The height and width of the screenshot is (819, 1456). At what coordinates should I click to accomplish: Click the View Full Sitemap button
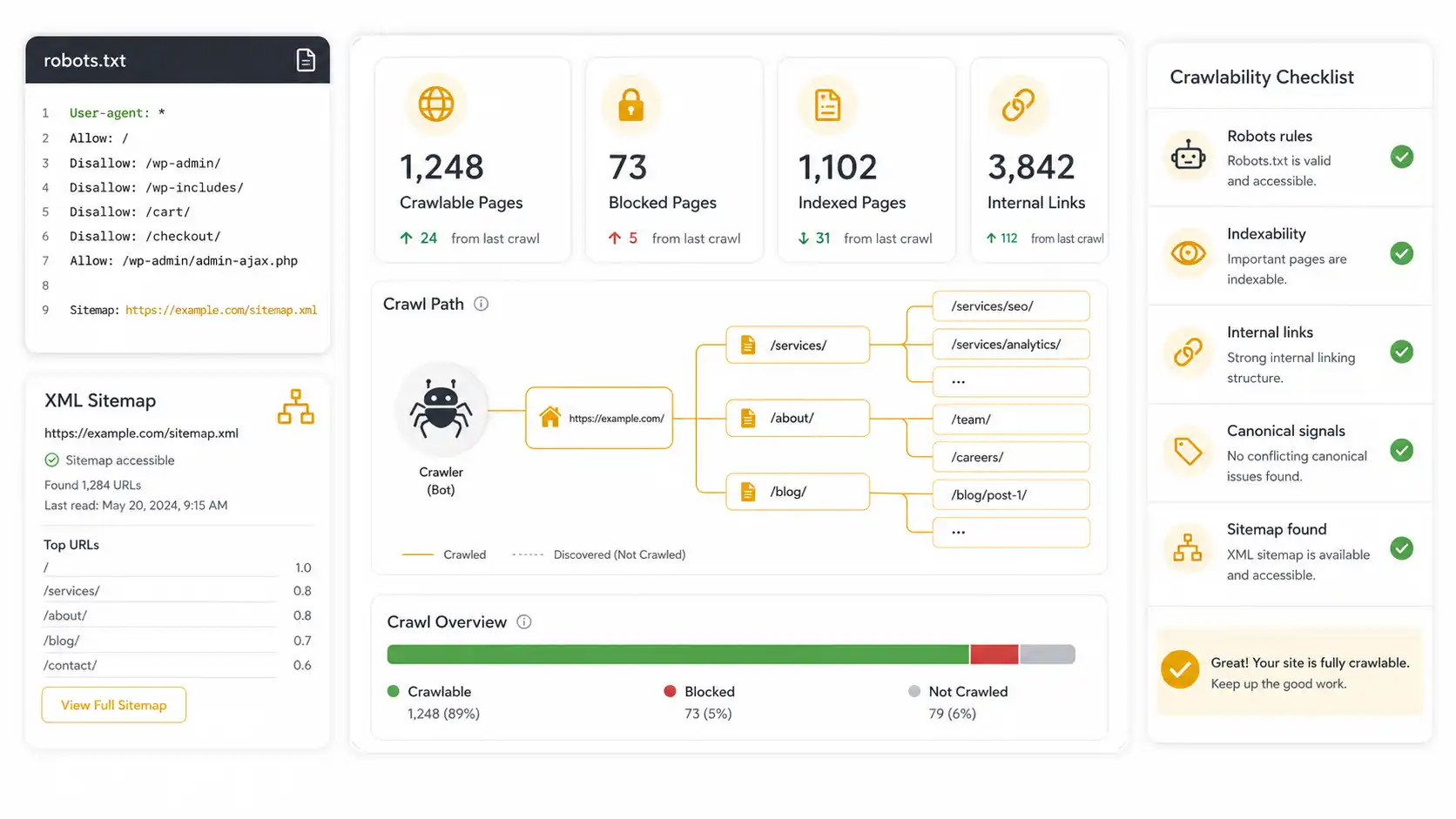point(114,705)
